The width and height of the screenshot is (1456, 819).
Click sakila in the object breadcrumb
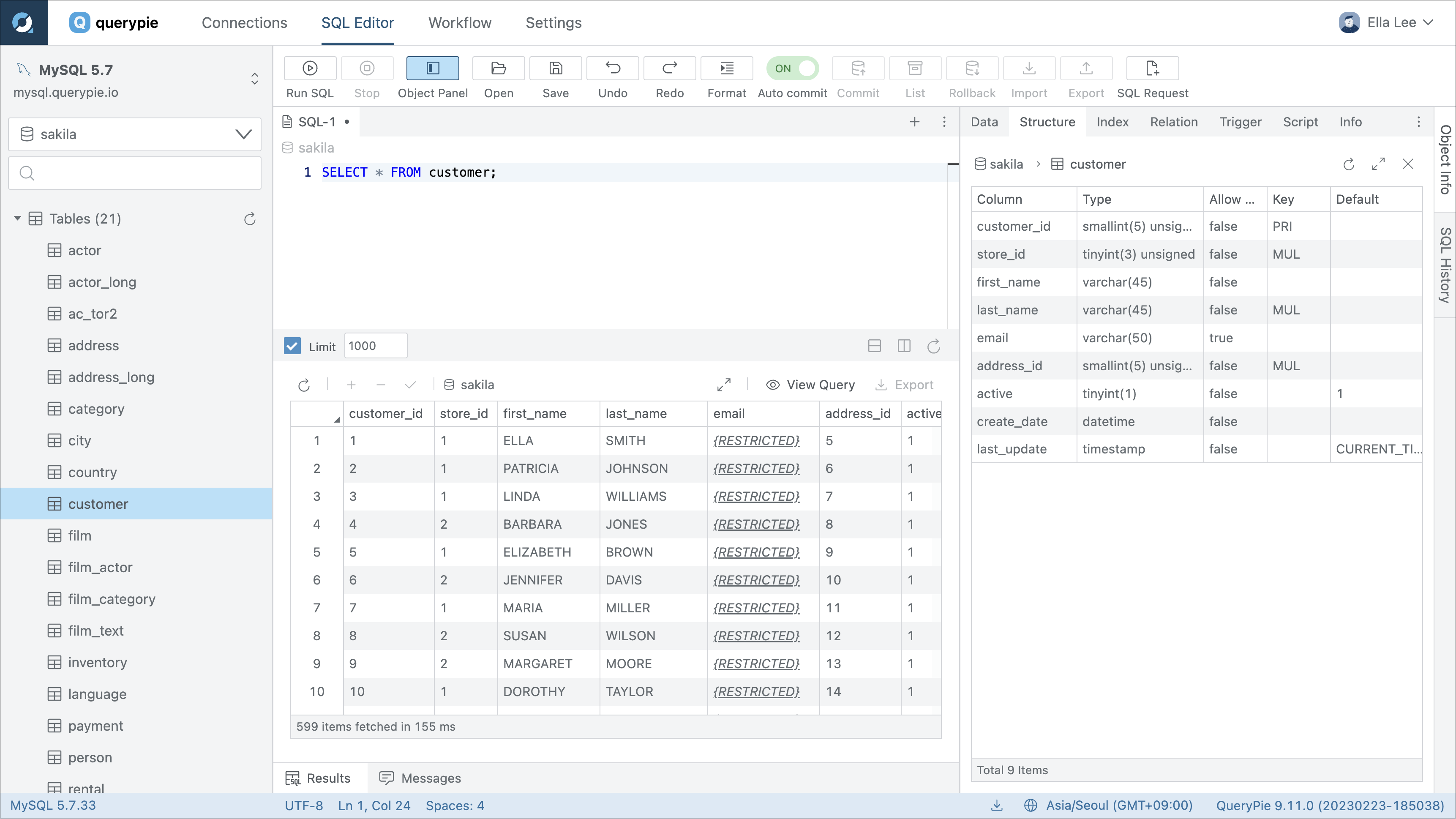[x=999, y=164]
